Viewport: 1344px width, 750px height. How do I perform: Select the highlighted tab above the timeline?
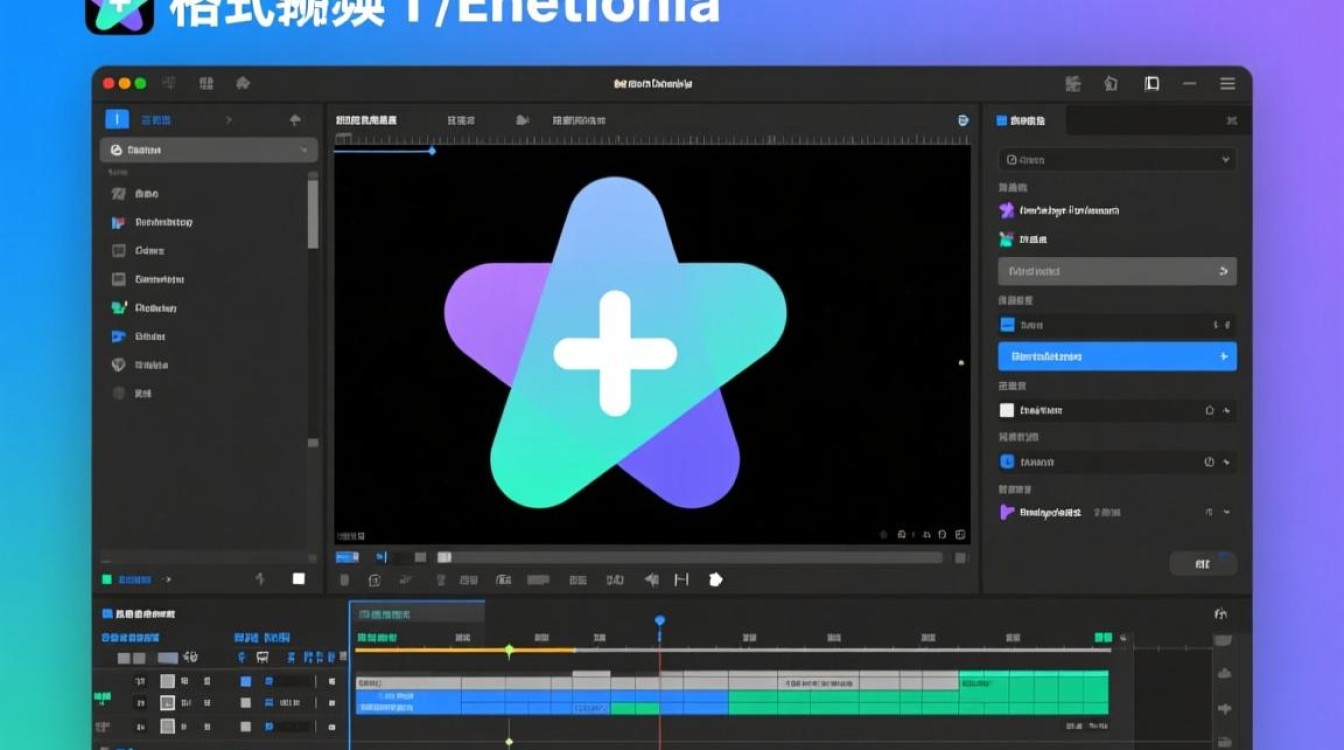pyautogui.click(x=417, y=613)
